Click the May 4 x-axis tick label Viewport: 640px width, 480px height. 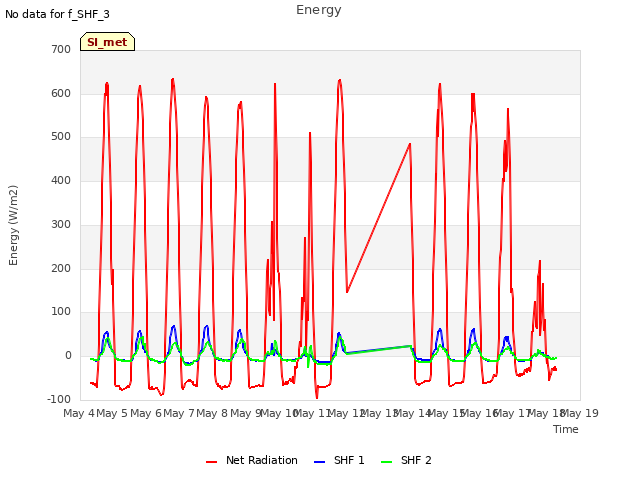[x=79, y=413]
